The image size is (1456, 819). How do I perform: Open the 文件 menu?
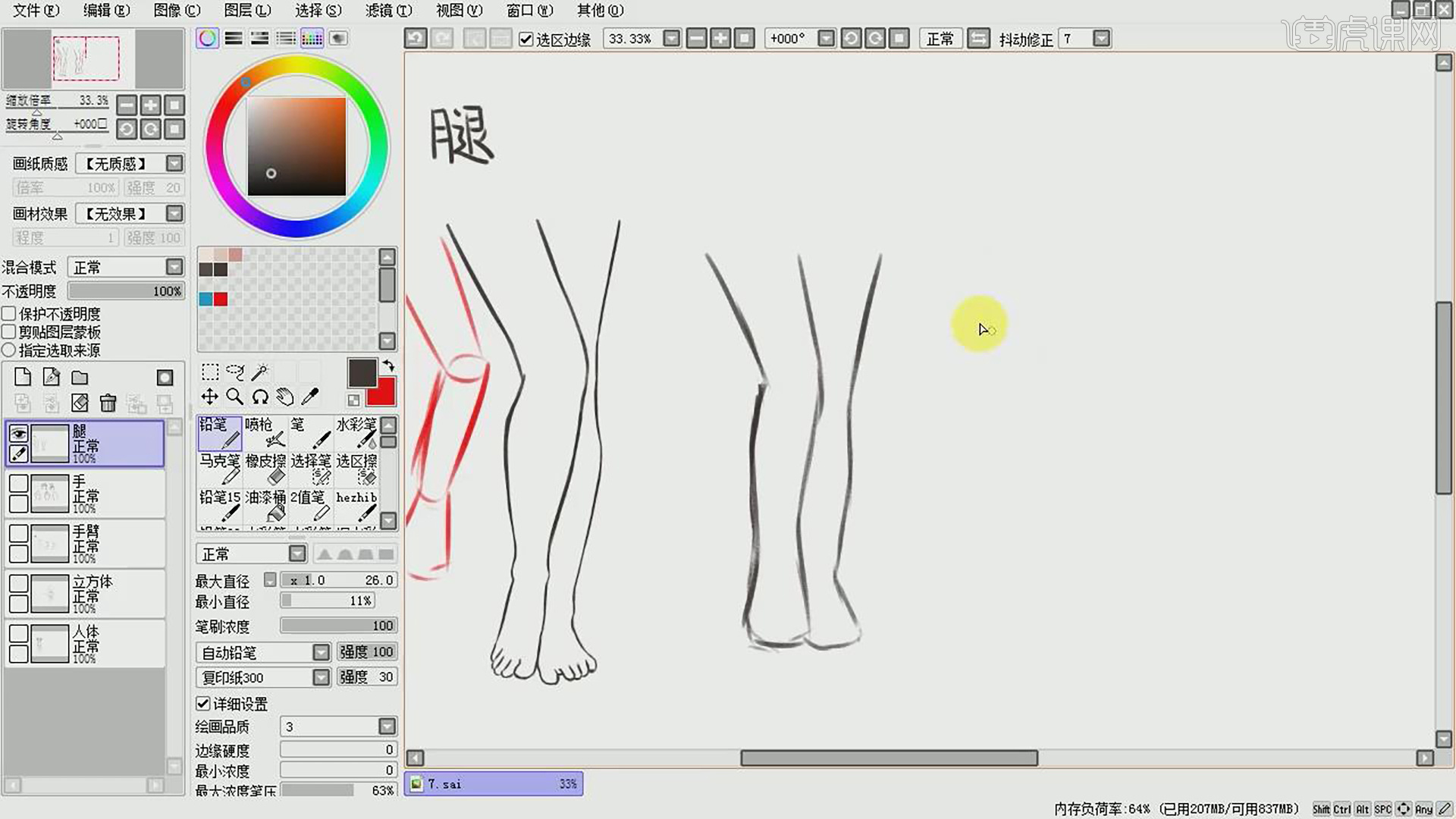(x=36, y=11)
